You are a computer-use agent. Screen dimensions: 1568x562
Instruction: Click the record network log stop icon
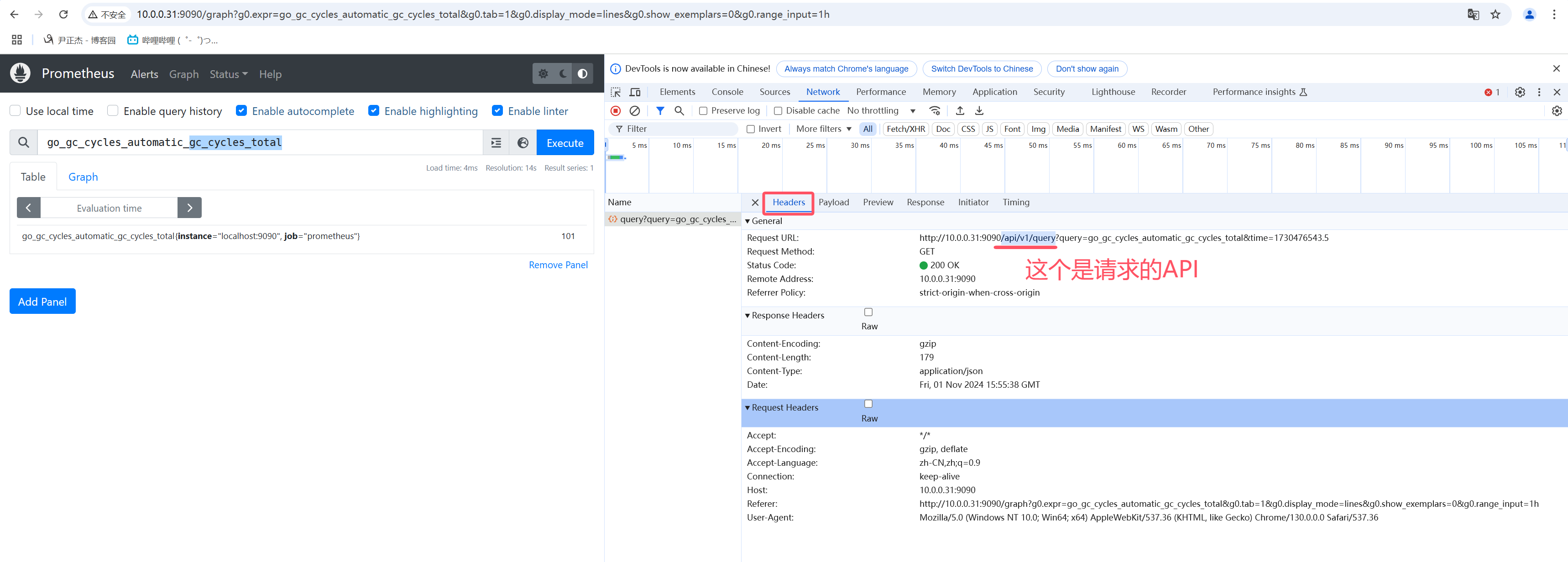point(616,111)
